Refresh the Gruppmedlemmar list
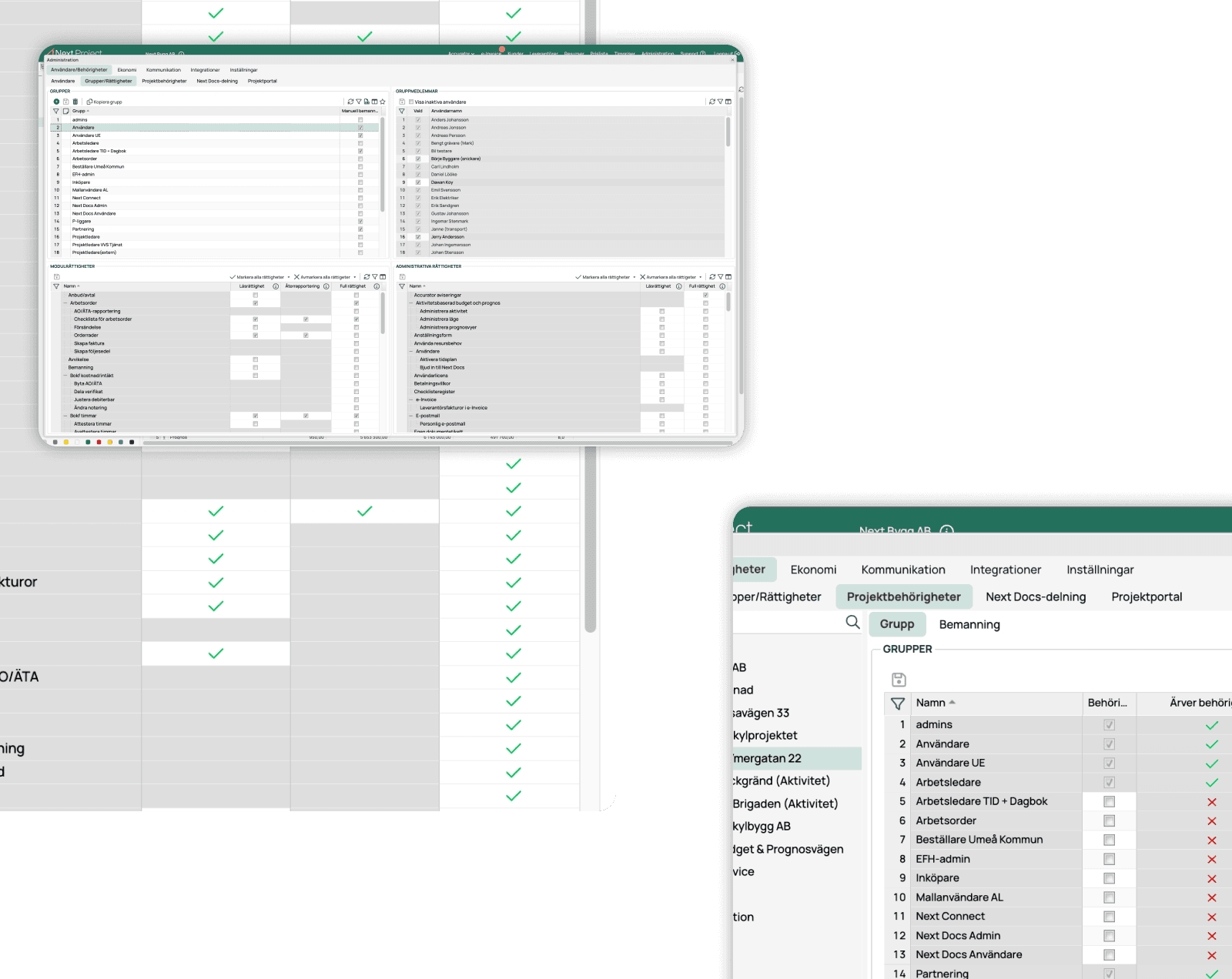 [x=712, y=102]
